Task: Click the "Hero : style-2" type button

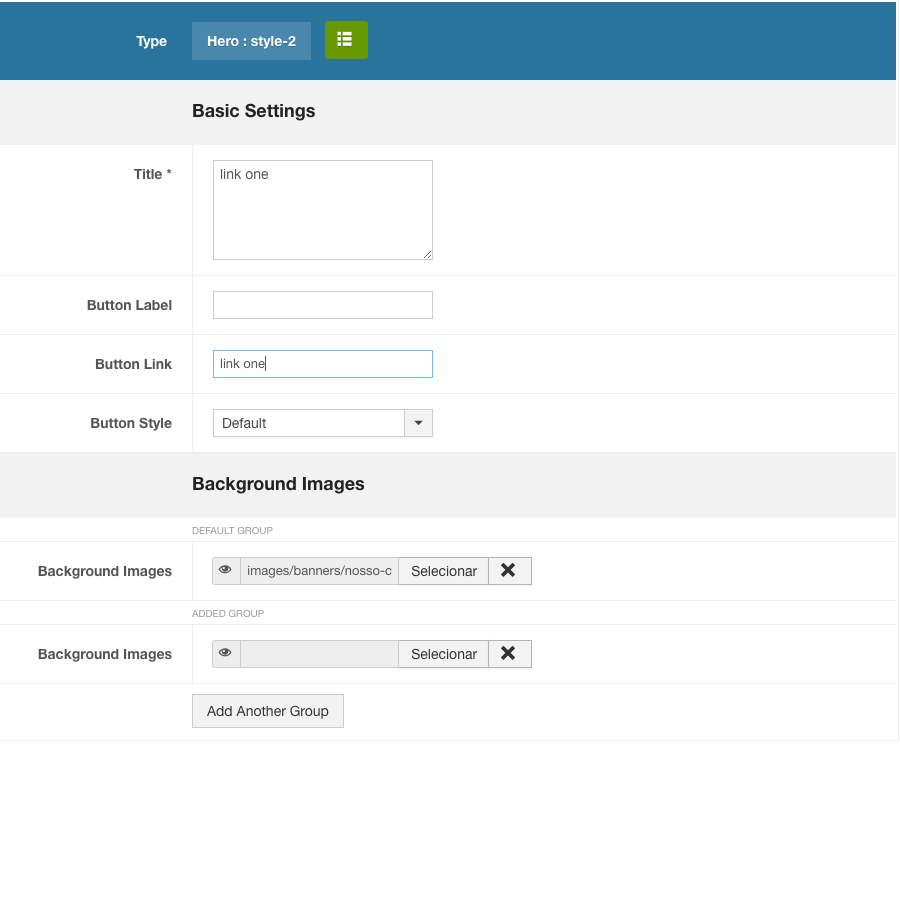Action: [x=251, y=41]
